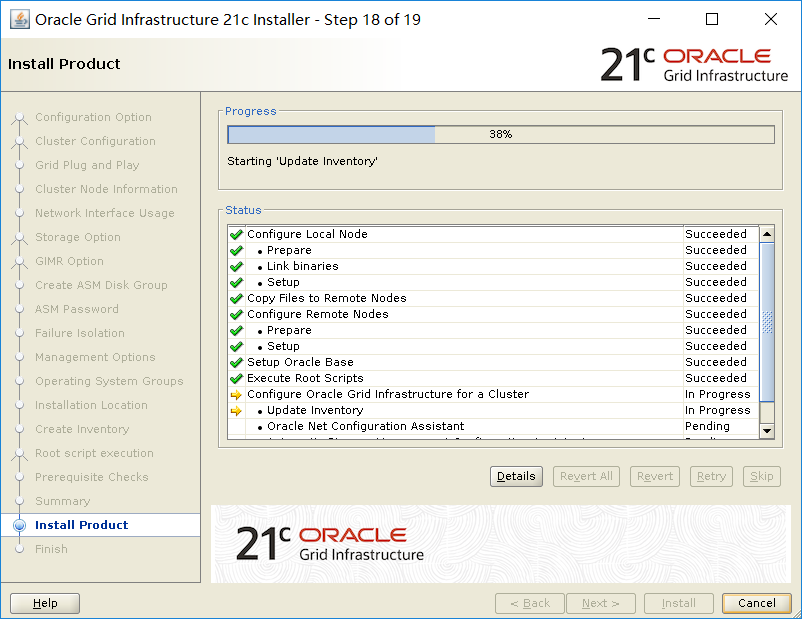Minimize the installer window

(x=654, y=19)
